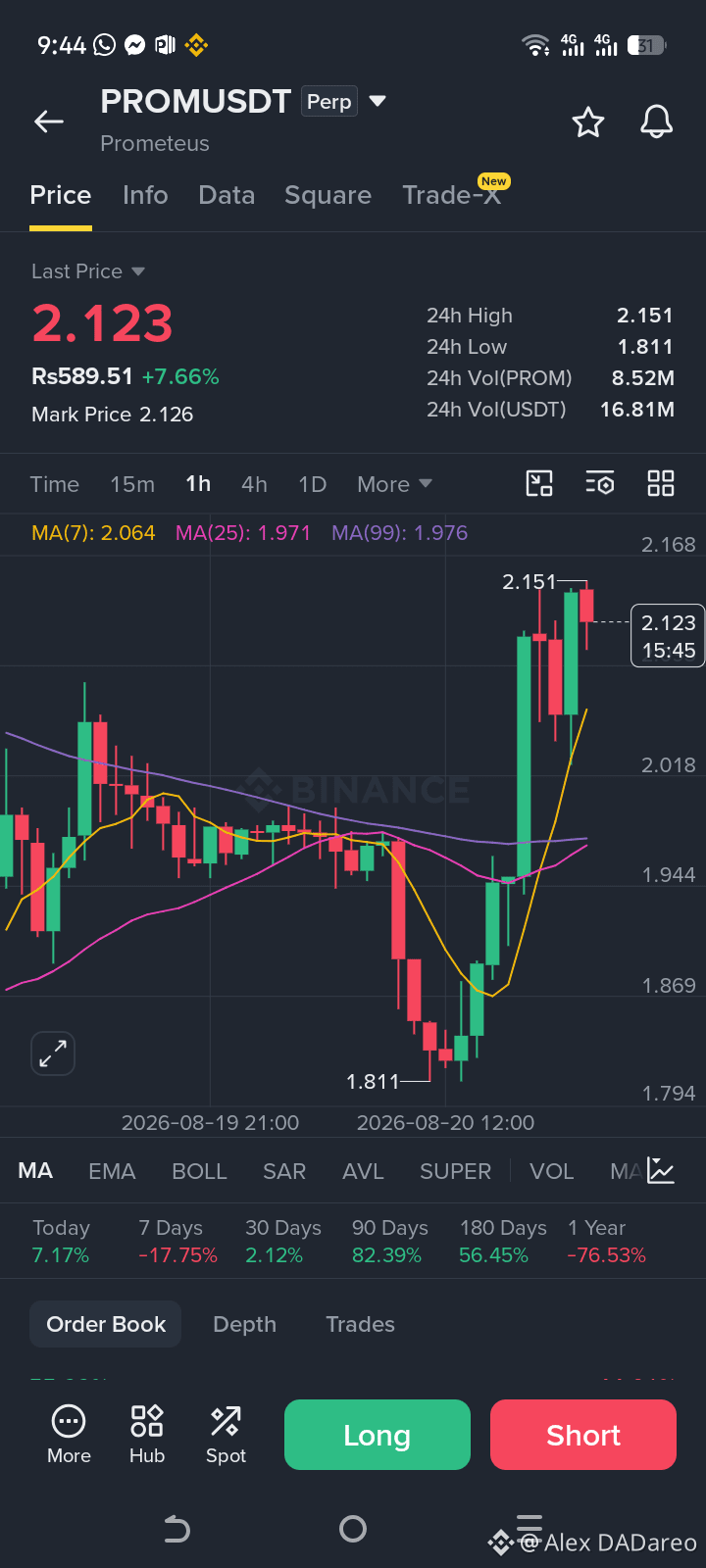The width and height of the screenshot is (706, 1568).
Task: Tap 90 Days 82.39% performance
Action: pyautogui.click(x=389, y=1242)
